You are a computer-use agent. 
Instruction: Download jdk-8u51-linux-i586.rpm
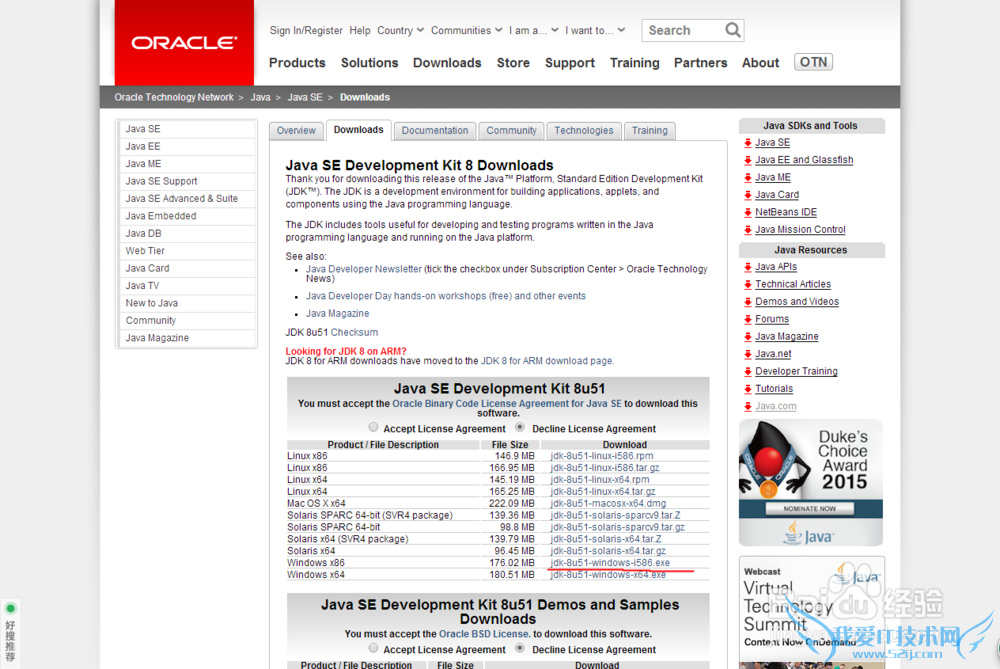[x=602, y=456]
